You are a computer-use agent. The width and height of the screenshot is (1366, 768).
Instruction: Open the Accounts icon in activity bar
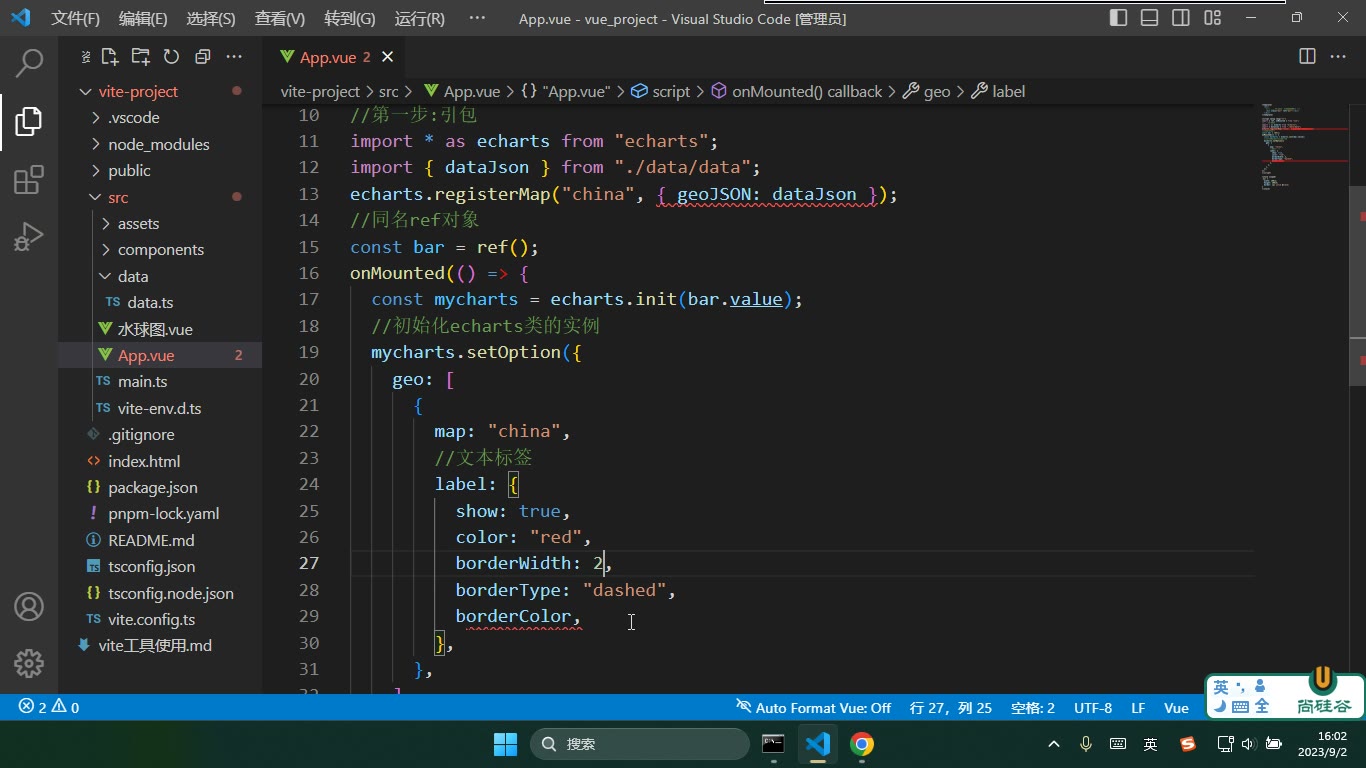[29, 606]
